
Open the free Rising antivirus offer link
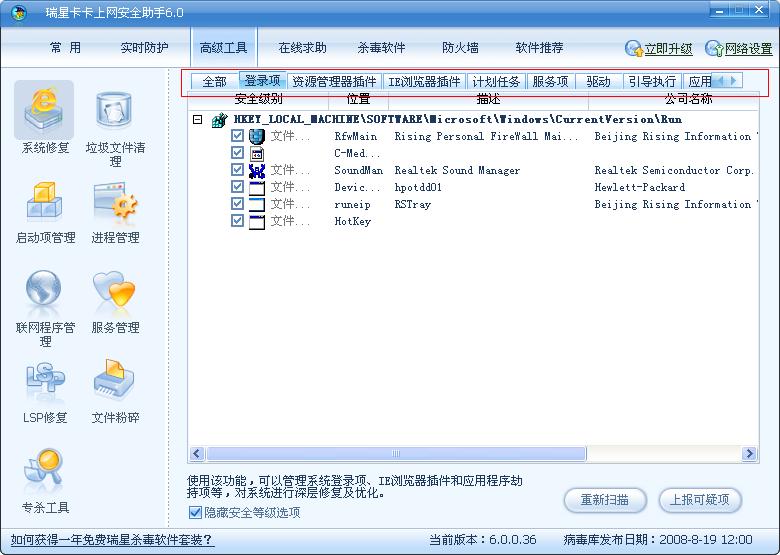tap(112, 540)
